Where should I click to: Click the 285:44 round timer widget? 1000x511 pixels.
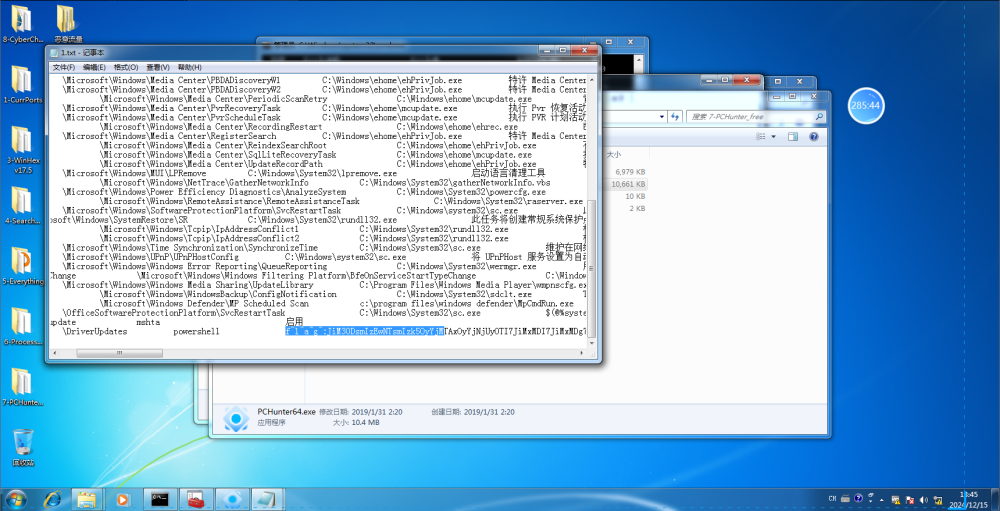(865, 105)
